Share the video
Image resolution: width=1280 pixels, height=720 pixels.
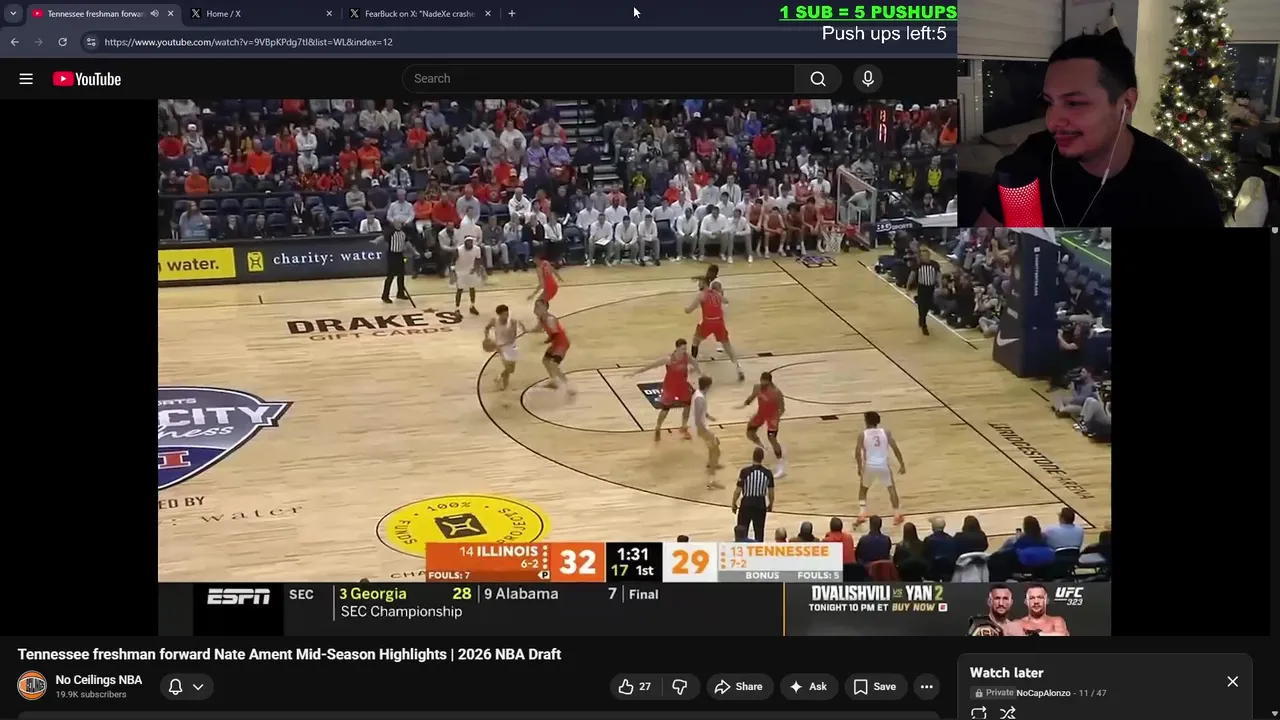point(738,687)
